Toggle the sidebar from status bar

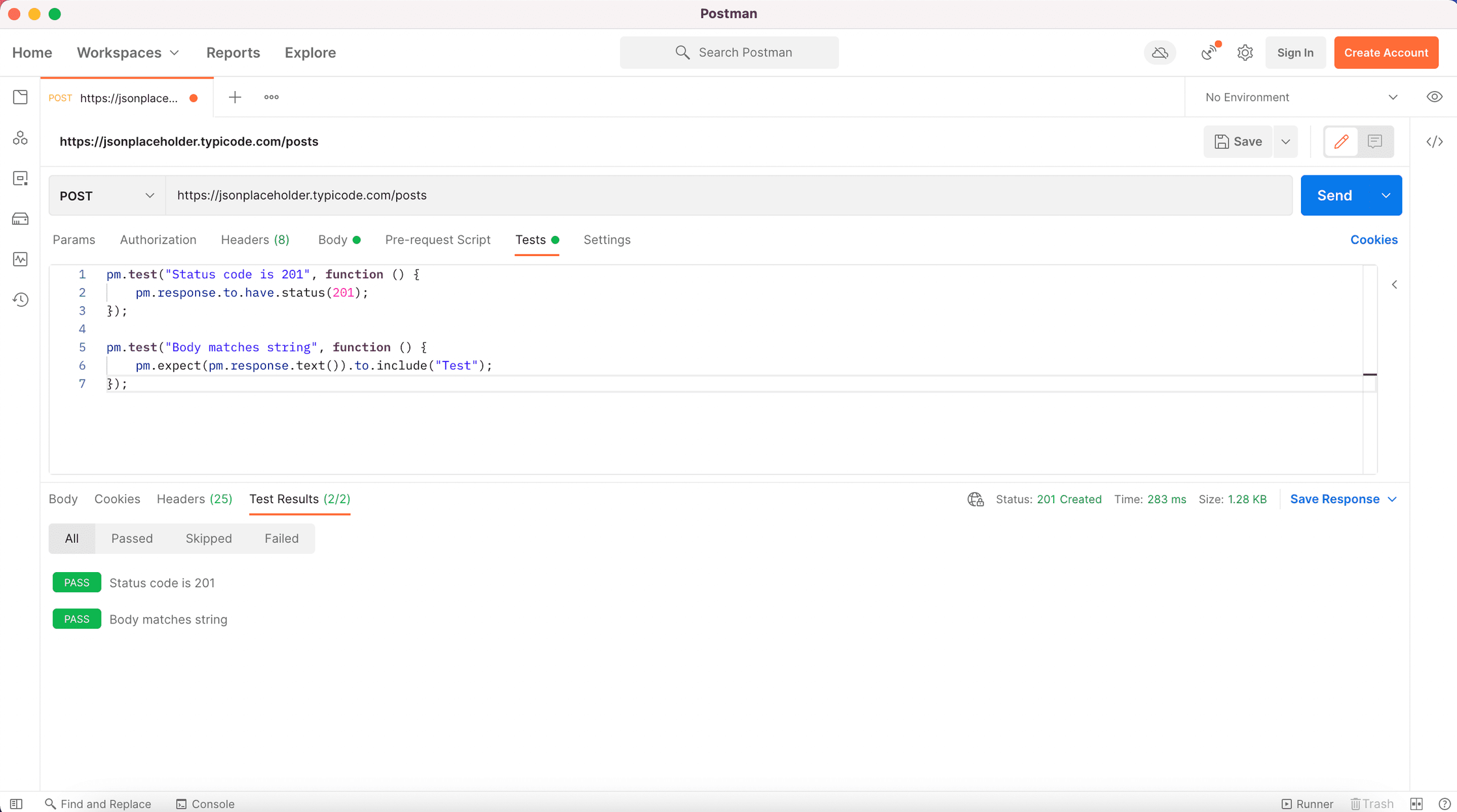point(16,804)
